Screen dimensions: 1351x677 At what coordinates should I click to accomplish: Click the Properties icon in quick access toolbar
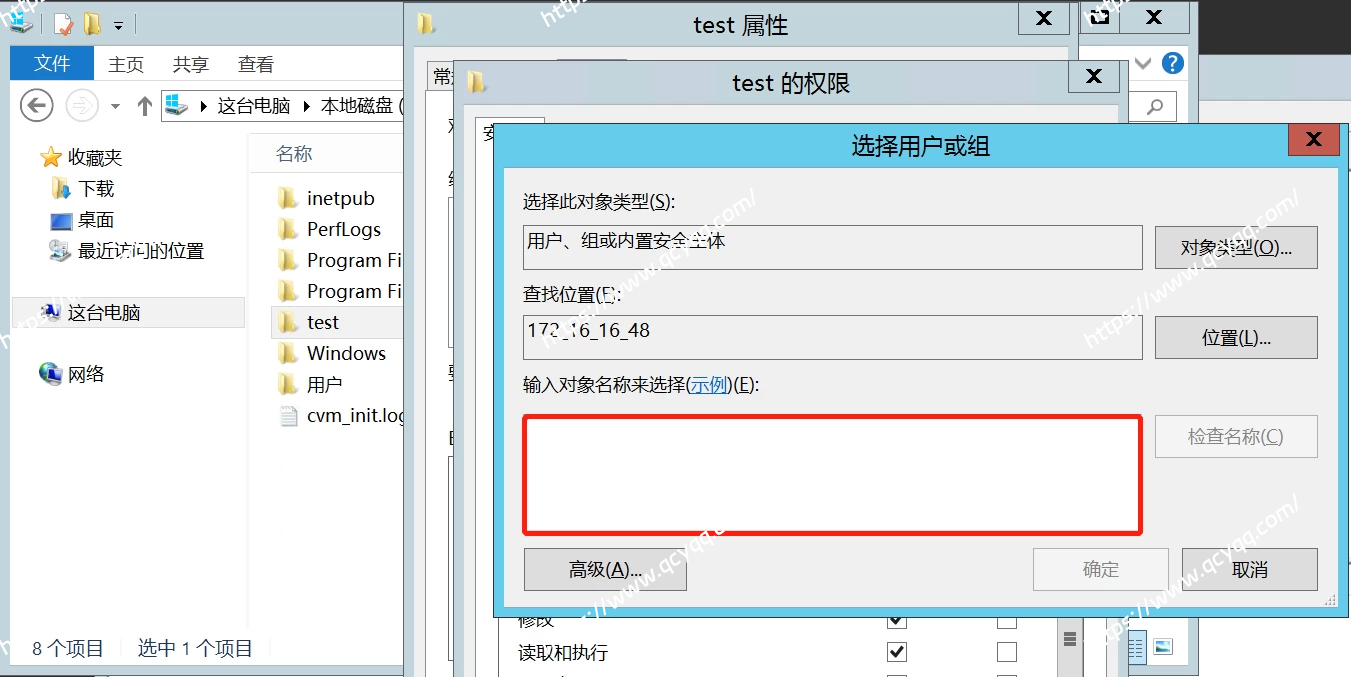click(x=63, y=25)
